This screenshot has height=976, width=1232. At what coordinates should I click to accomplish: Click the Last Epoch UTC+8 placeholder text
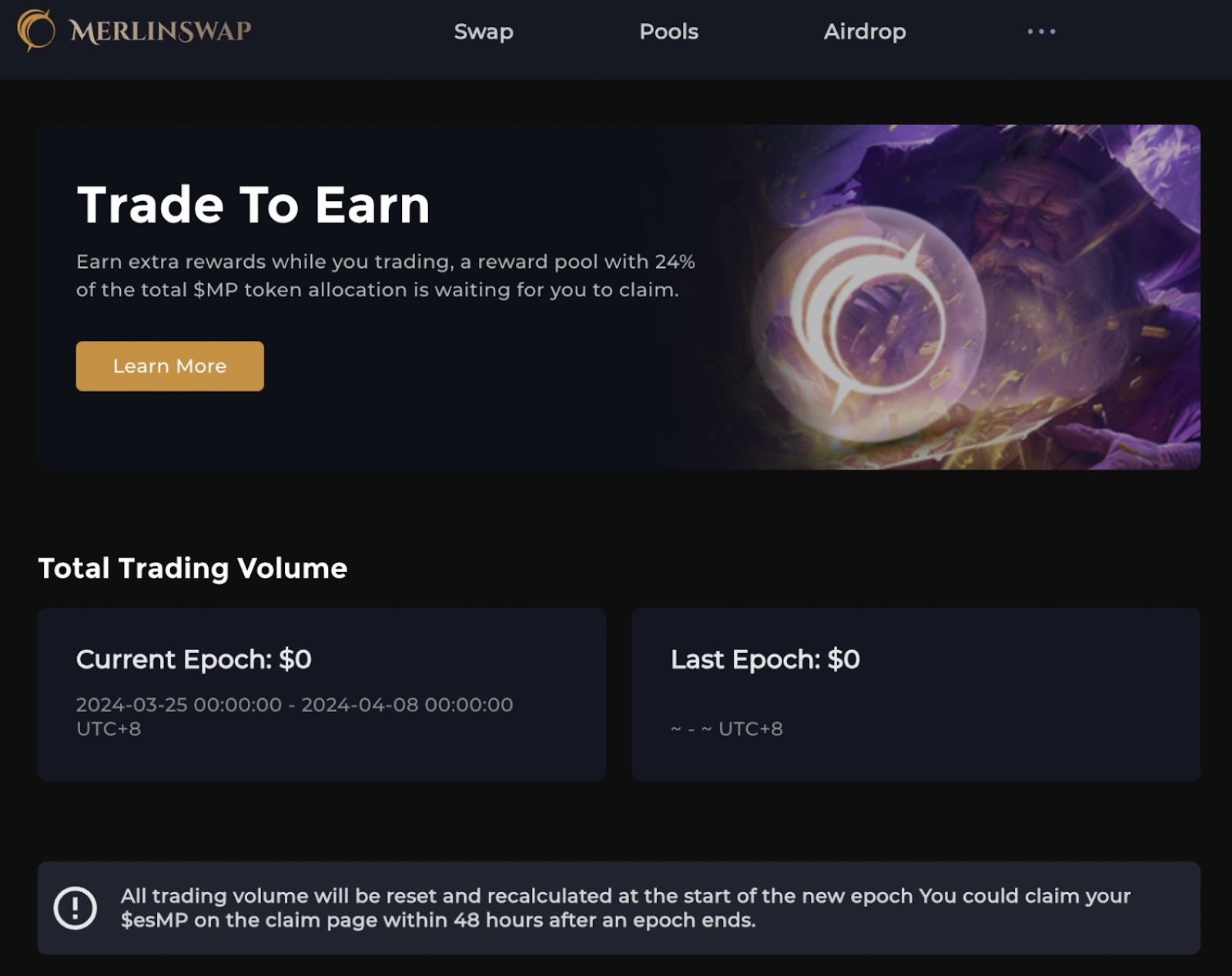point(726,728)
